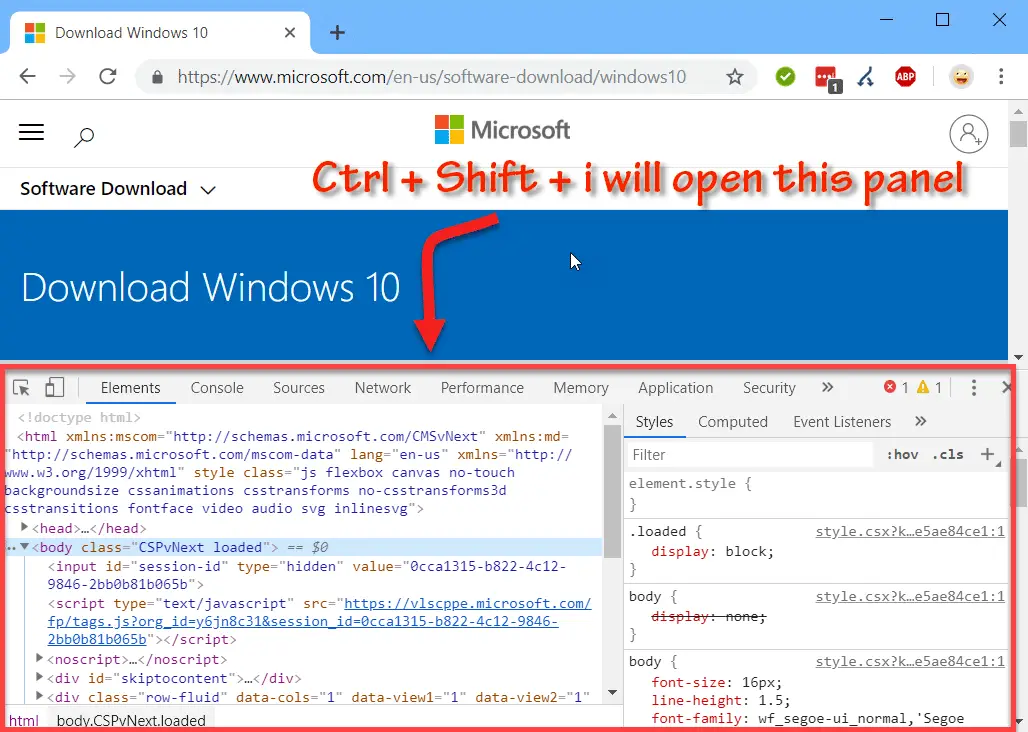Click the Microsoft logo
The image size is (1028, 732).
502,130
